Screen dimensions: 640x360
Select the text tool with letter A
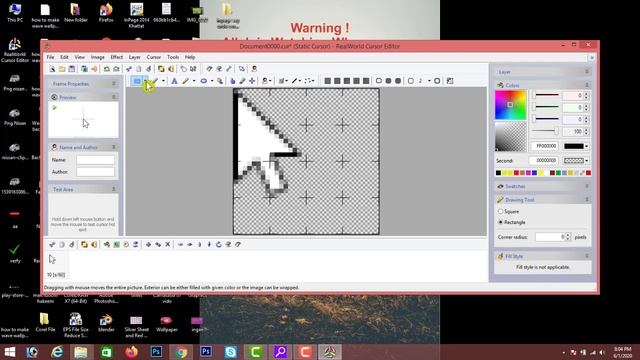pos(174,81)
